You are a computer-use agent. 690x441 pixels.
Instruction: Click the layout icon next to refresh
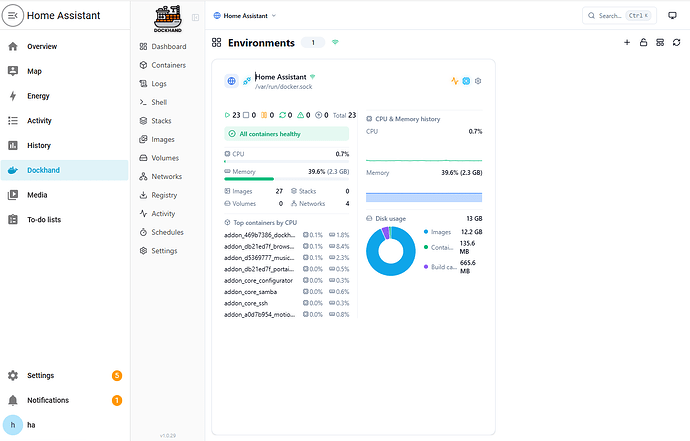tap(660, 43)
